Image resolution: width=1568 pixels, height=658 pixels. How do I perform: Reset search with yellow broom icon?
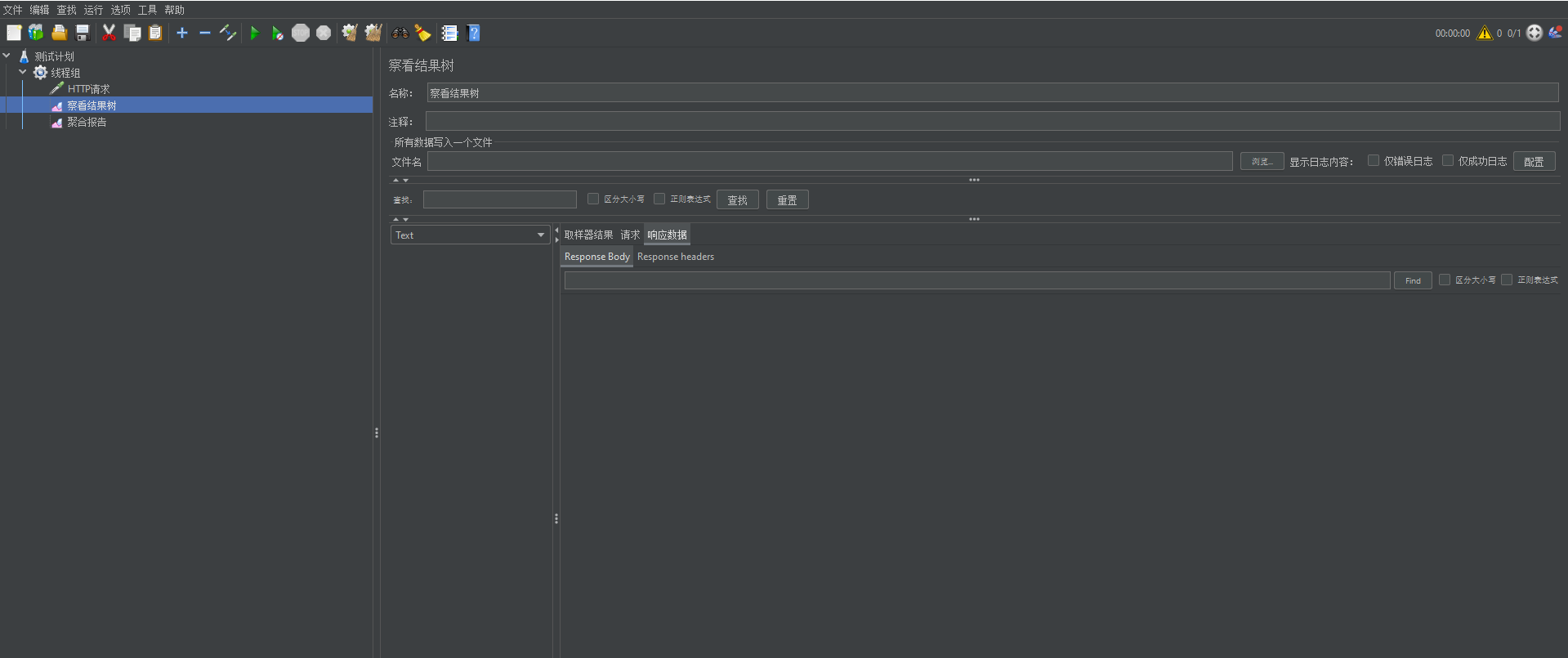(423, 33)
